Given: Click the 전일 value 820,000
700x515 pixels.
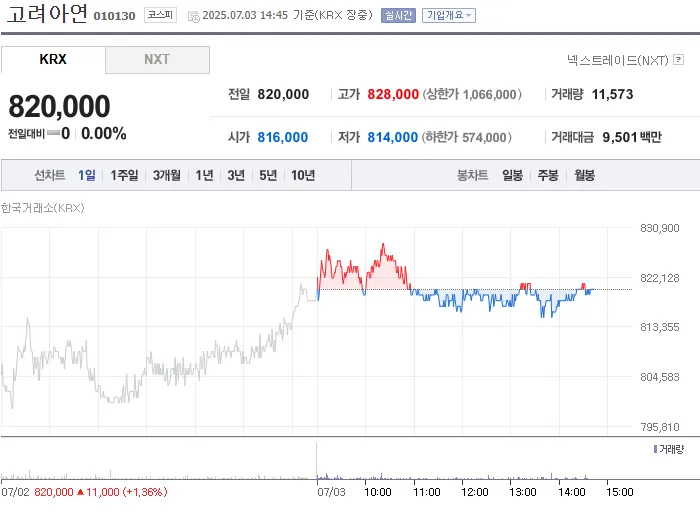Looking at the screenshot, I should [283, 95].
